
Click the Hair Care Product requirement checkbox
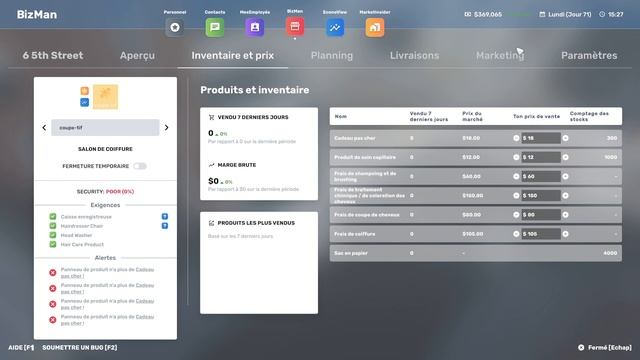pyautogui.click(x=53, y=244)
